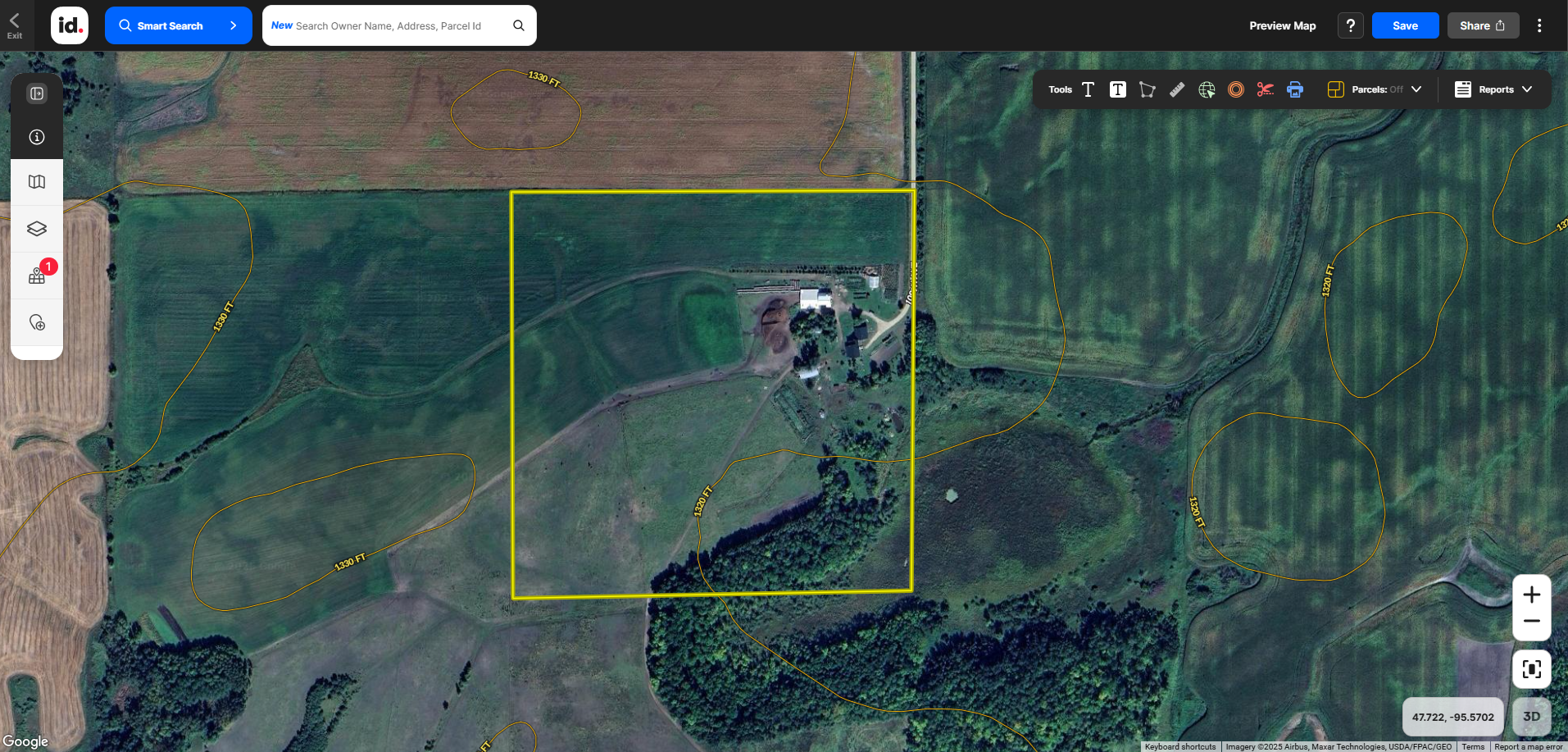Toggle the yellow Parcels layer icon
Screen dimensions: 1568x752
click(x=1335, y=90)
